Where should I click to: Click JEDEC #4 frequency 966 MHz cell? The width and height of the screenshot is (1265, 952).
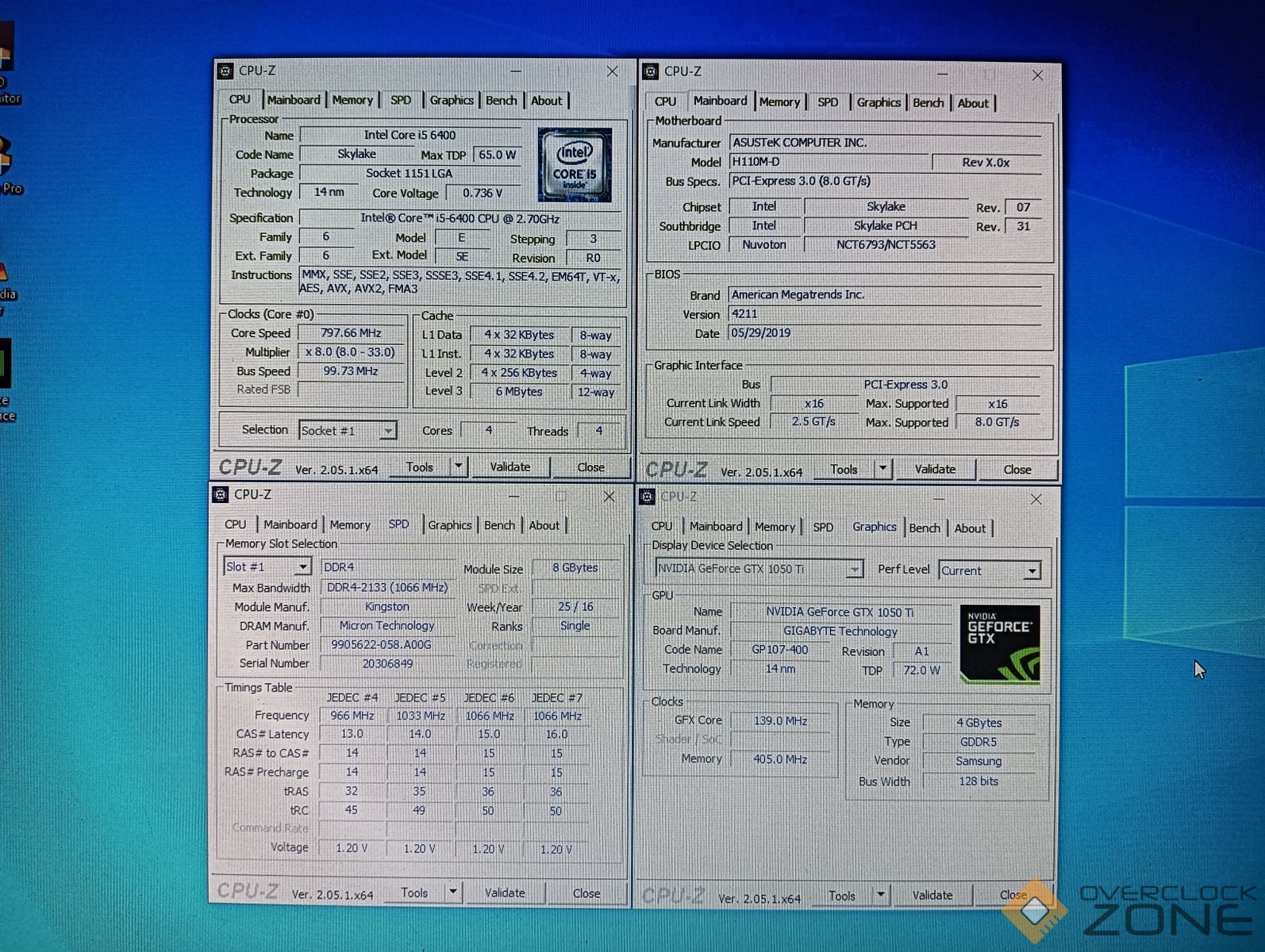[x=352, y=716]
